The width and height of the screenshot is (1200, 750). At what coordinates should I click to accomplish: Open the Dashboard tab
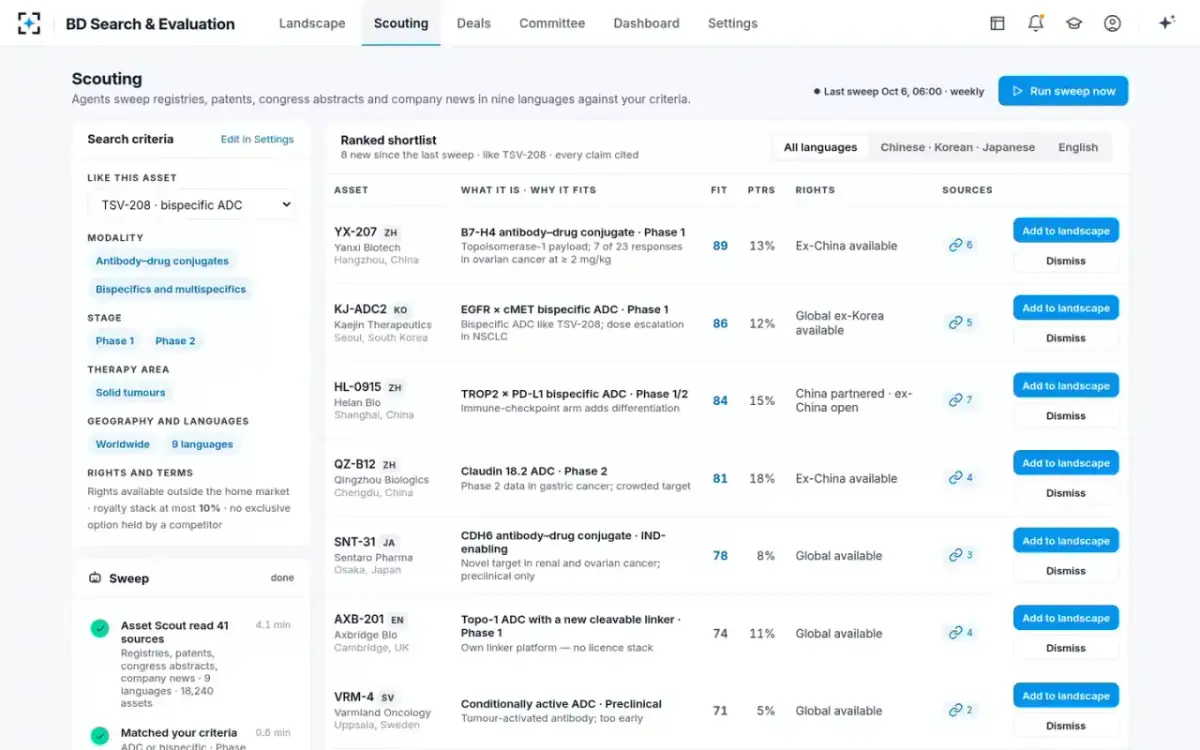(646, 23)
